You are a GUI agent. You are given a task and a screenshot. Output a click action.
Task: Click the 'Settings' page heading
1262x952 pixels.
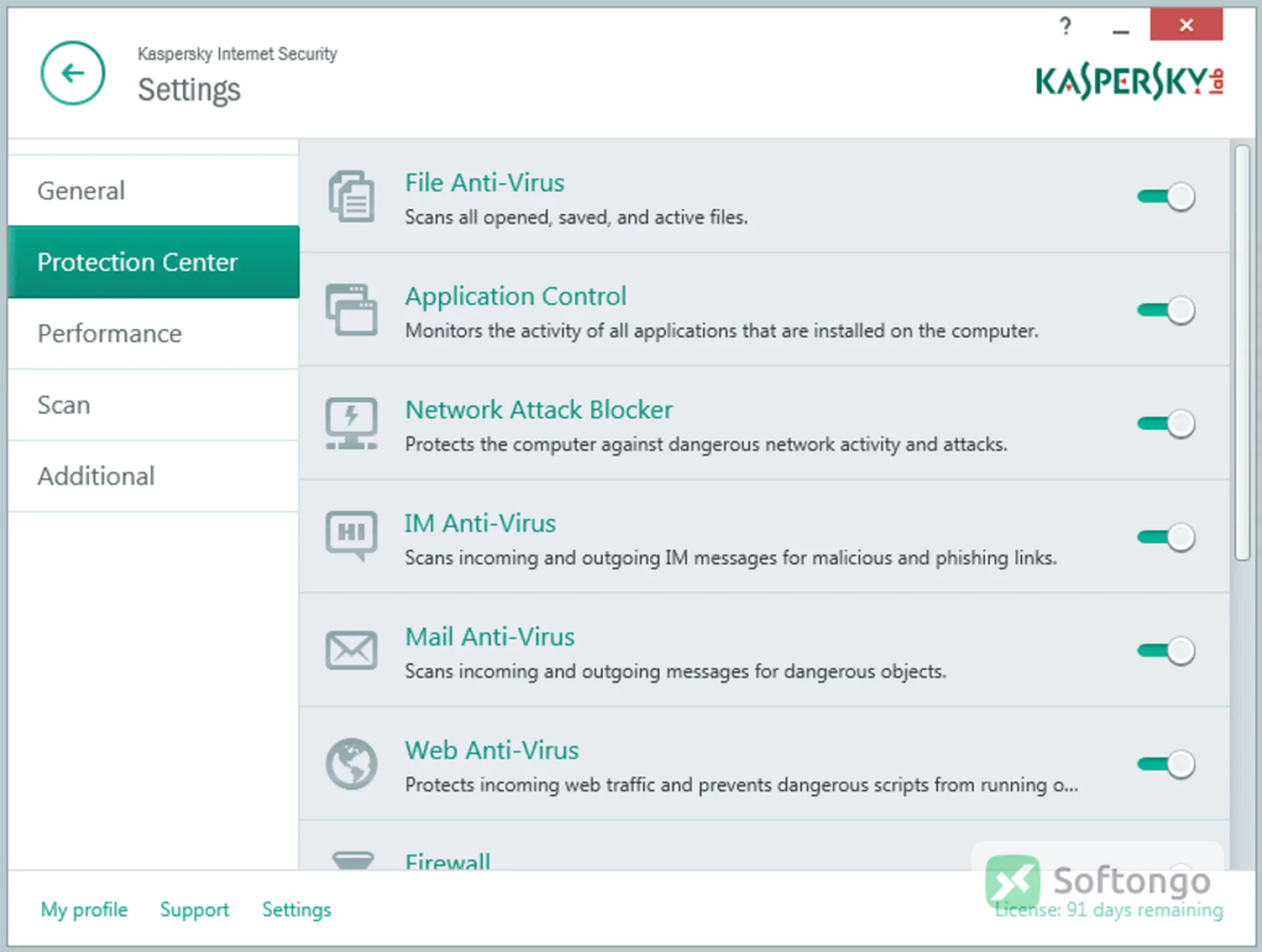[x=189, y=90]
